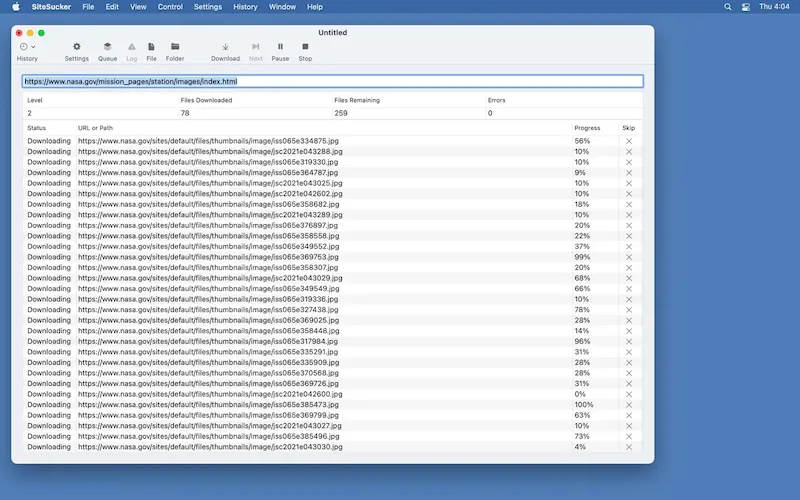800x500 pixels.
Task: Open the History menu in menu bar
Action: pos(245,7)
